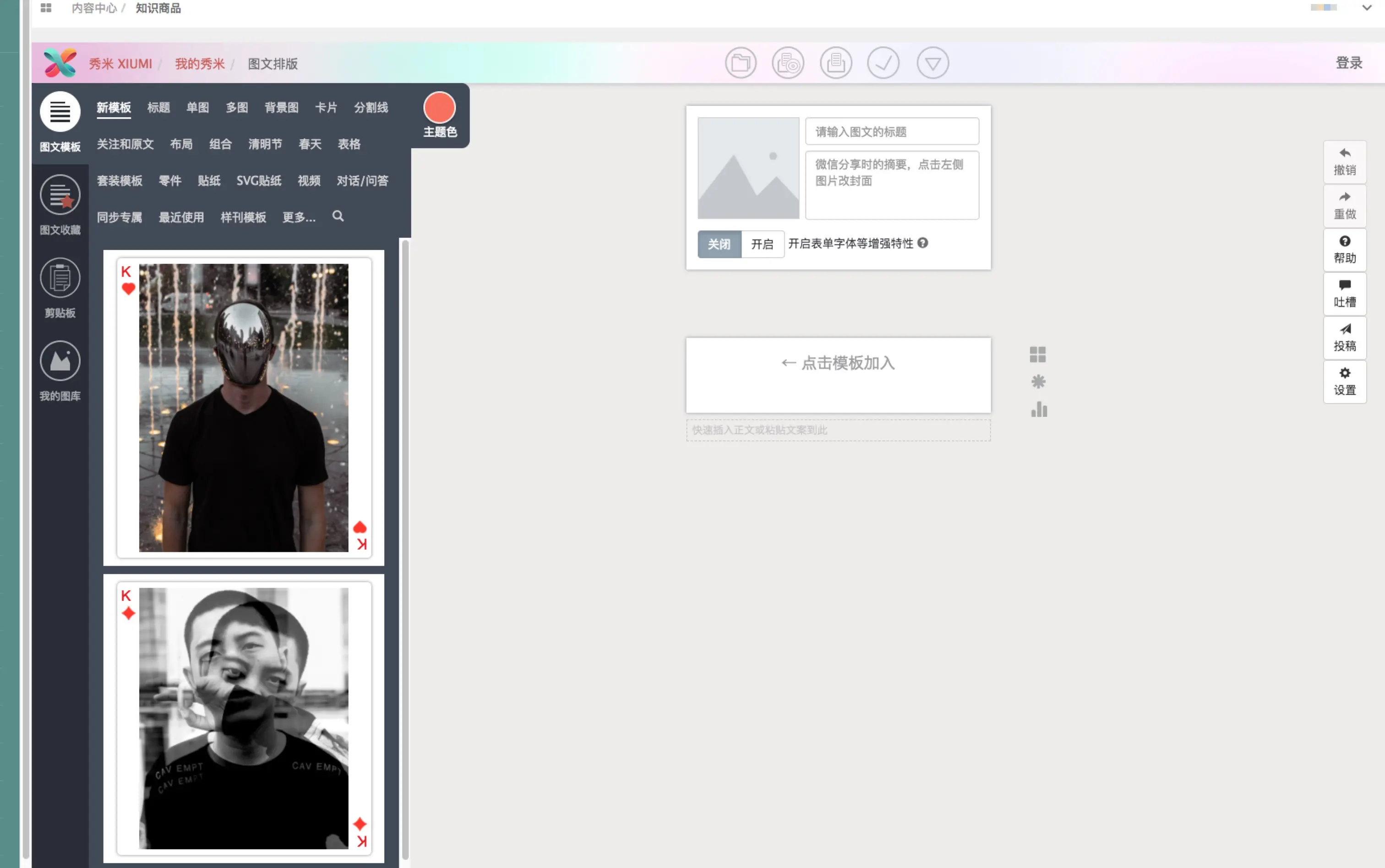Open the account chevron at top right
Image resolution: width=1385 pixels, height=868 pixels.
click(x=1367, y=8)
